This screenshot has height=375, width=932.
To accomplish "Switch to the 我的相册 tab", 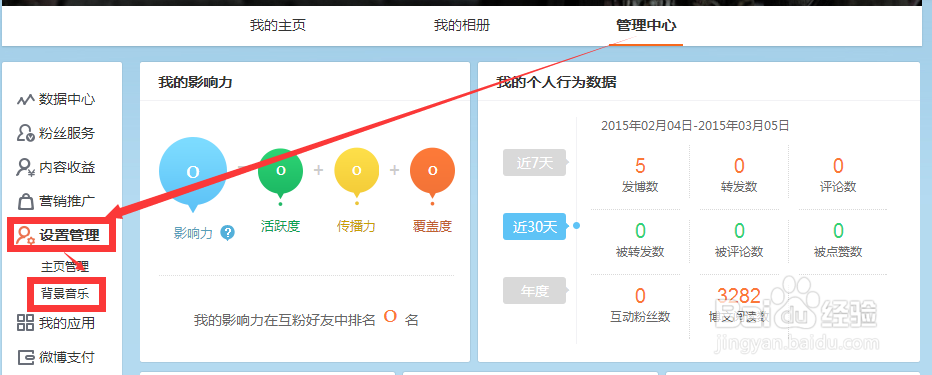I will [462, 26].
